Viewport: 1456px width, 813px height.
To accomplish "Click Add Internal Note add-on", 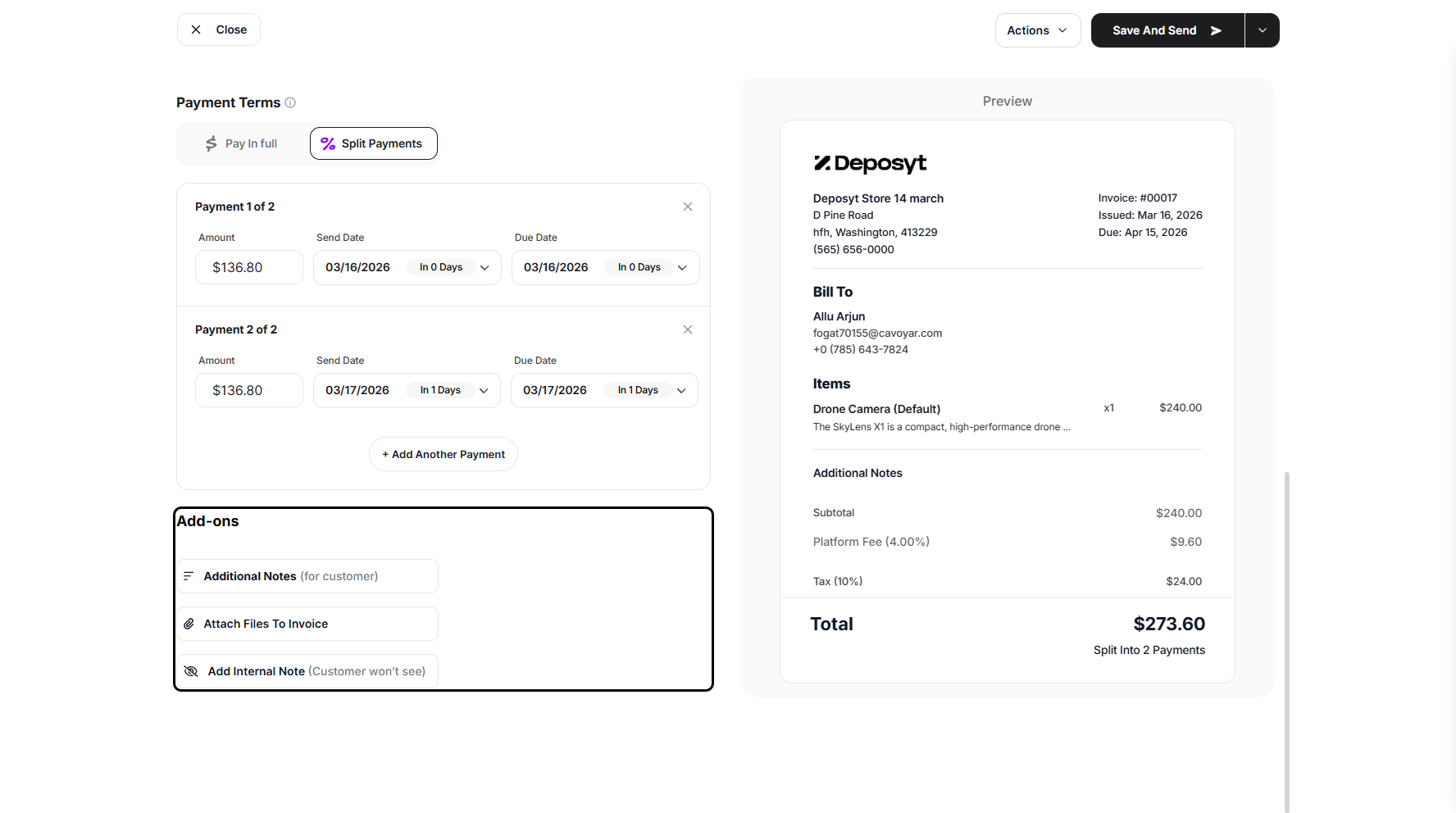I will click(307, 671).
